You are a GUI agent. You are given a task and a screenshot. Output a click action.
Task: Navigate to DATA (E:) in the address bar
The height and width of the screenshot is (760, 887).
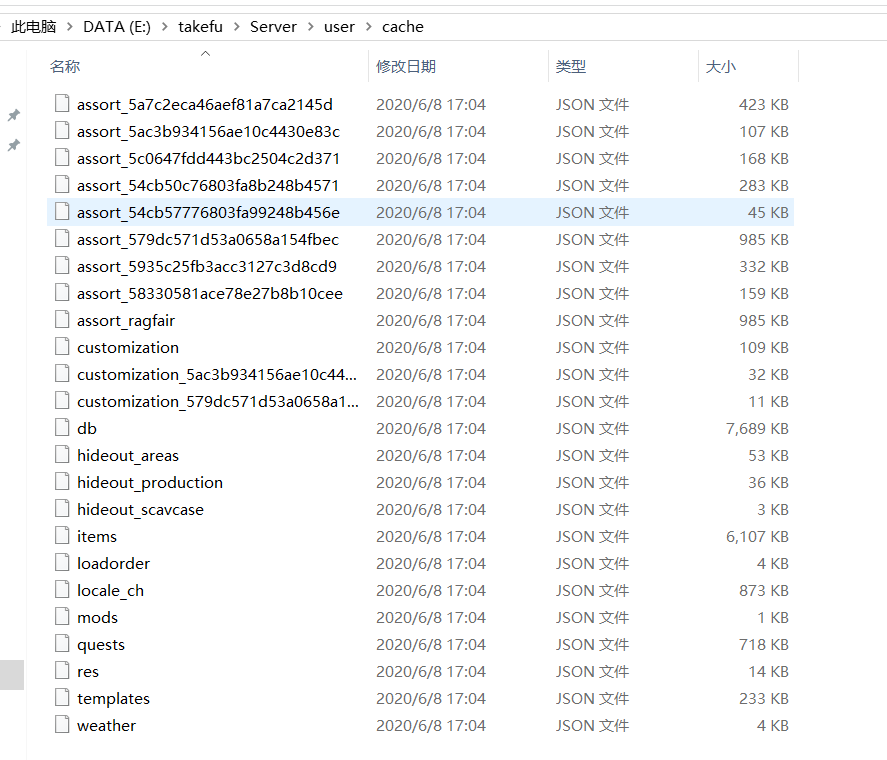click(117, 27)
